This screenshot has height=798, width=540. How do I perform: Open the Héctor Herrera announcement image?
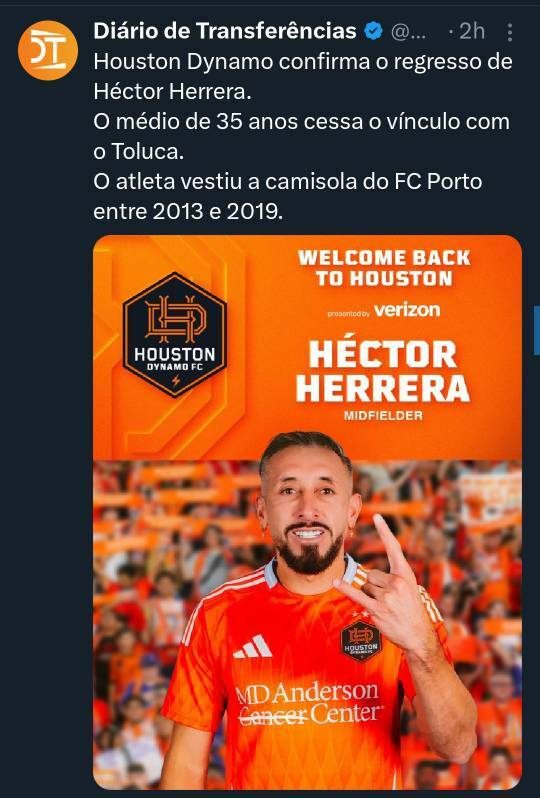[307, 512]
